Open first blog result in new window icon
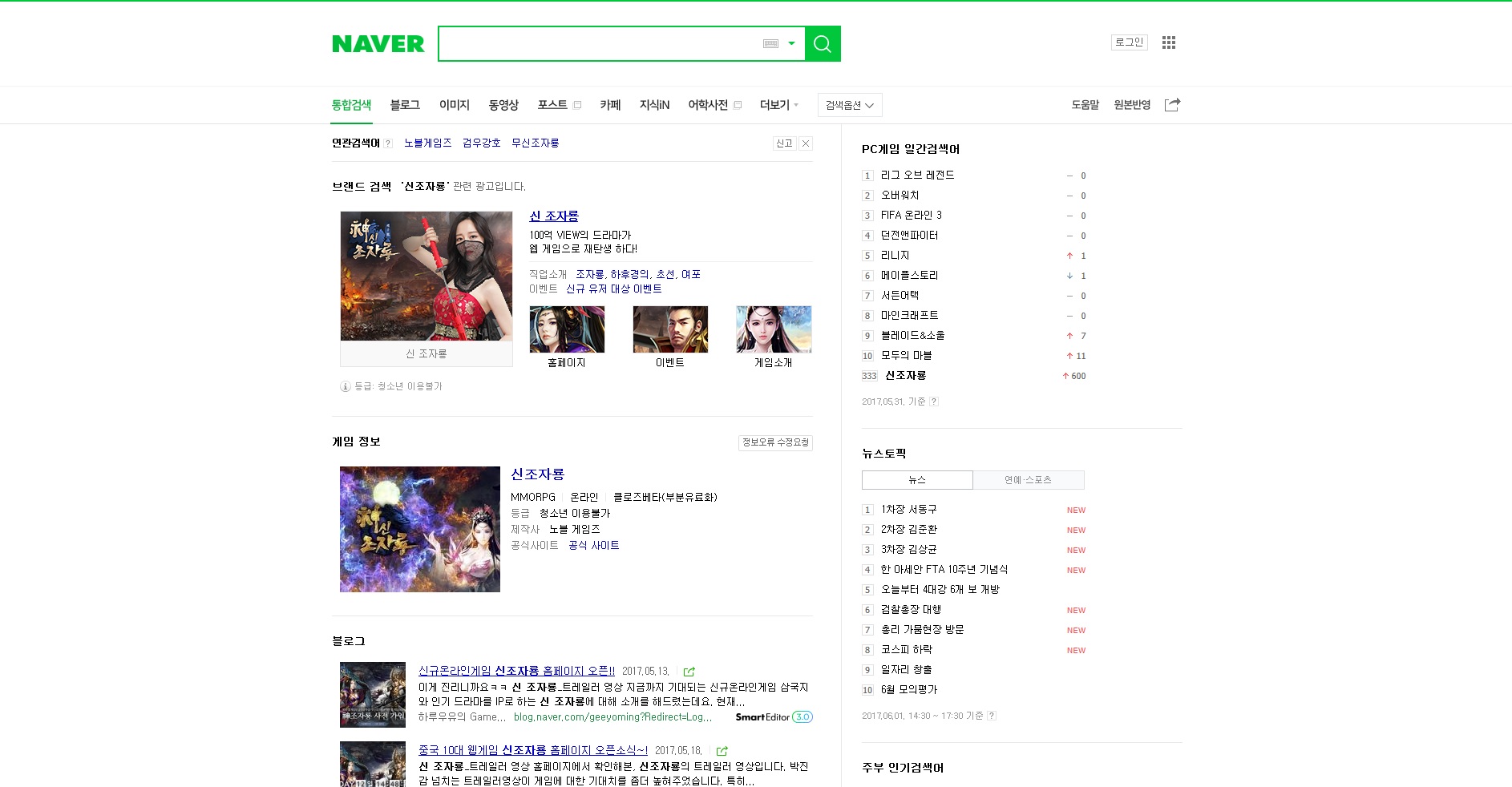 coord(689,672)
